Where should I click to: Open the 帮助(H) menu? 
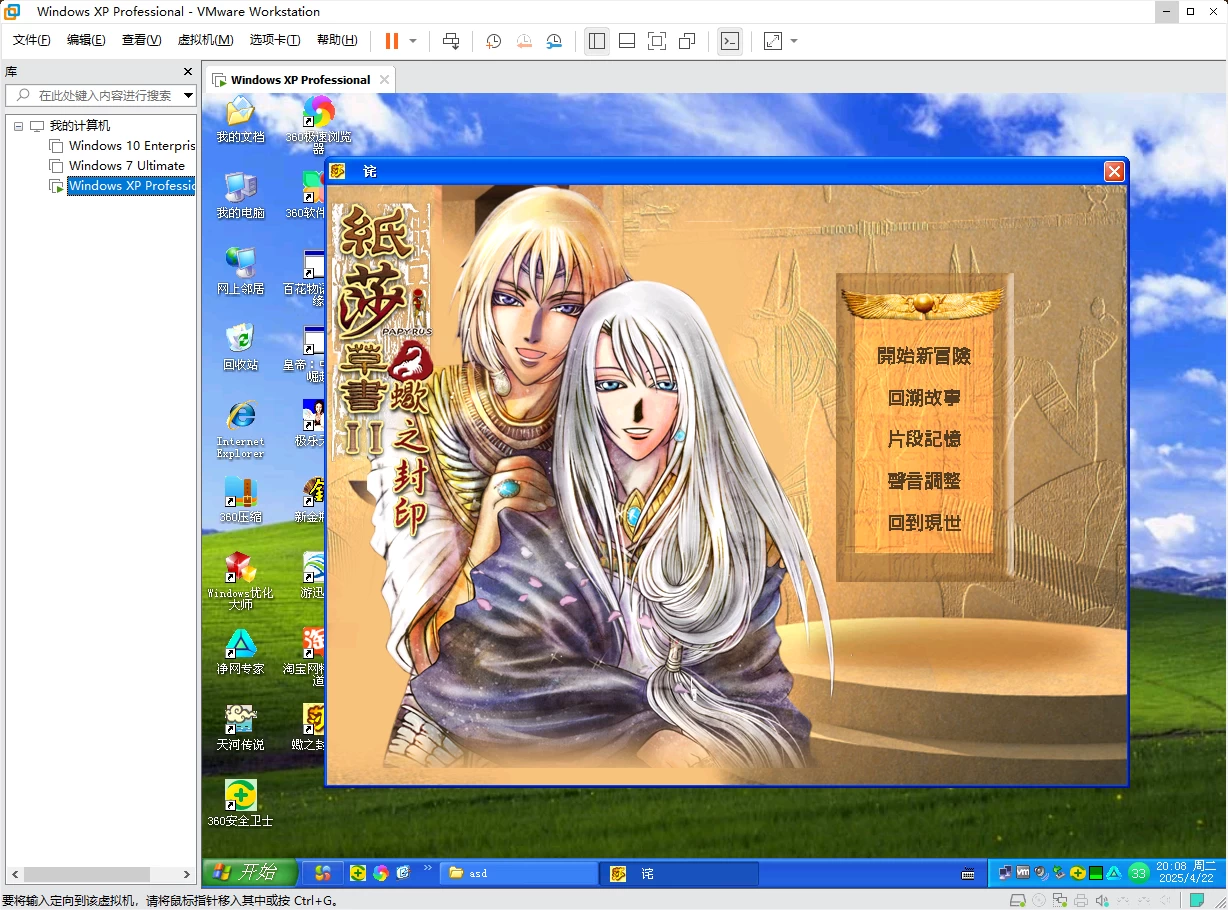click(337, 40)
